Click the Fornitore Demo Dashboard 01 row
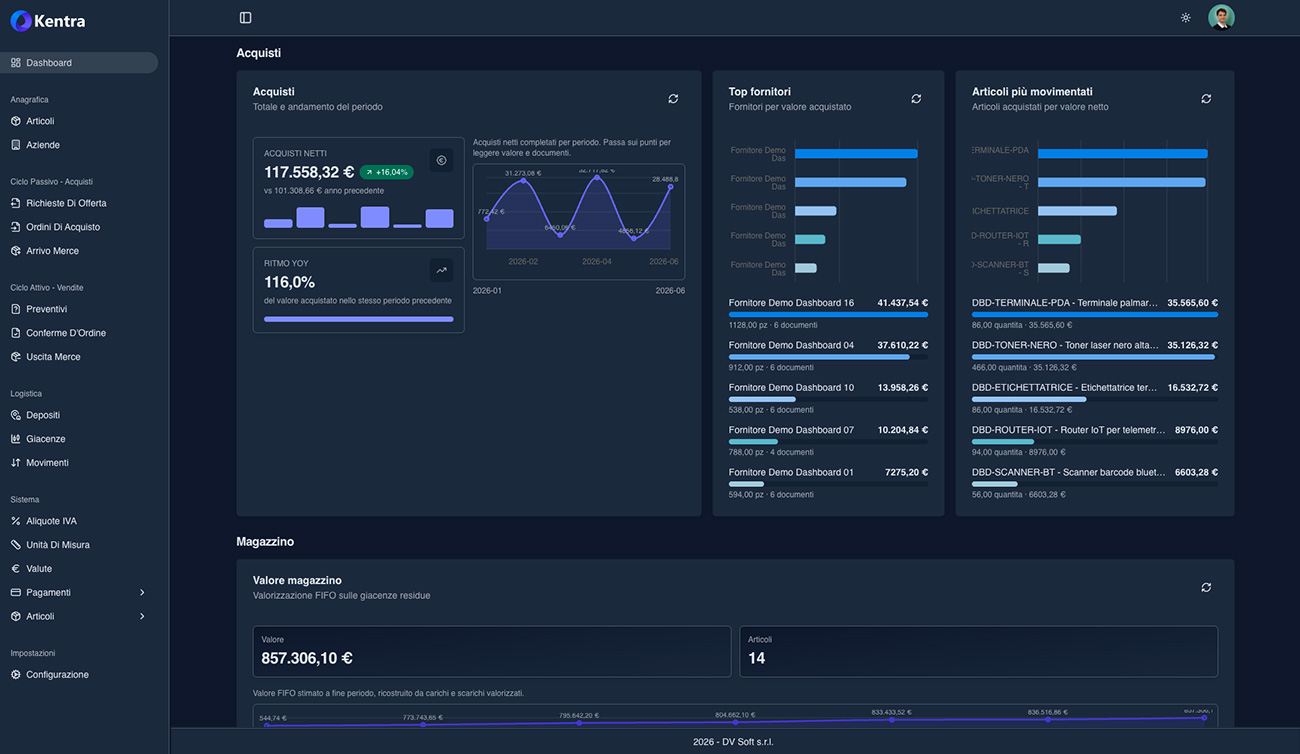The width and height of the screenshot is (1300, 754). click(x=828, y=482)
